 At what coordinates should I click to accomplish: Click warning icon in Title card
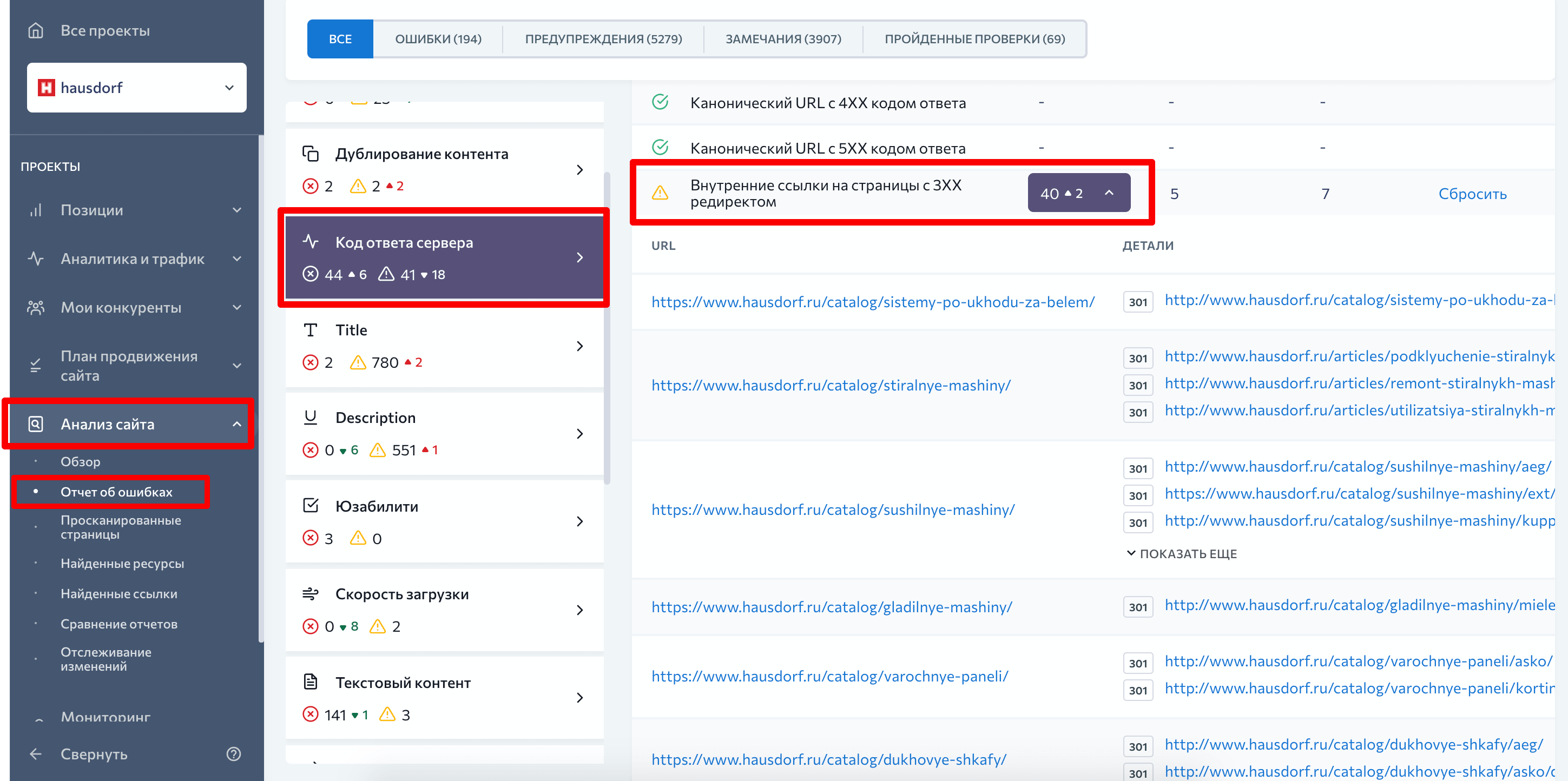(x=358, y=362)
